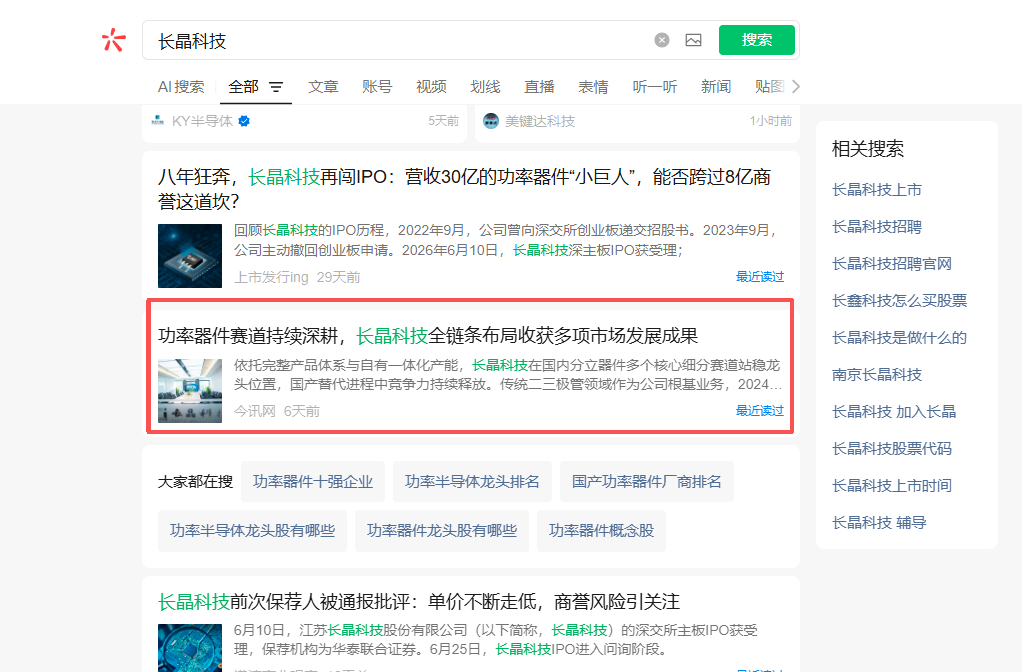Click summary text starting 6月10日，江苏长晶科技
This screenshot has height=672, width=1022.
click(x=496, y=640)
